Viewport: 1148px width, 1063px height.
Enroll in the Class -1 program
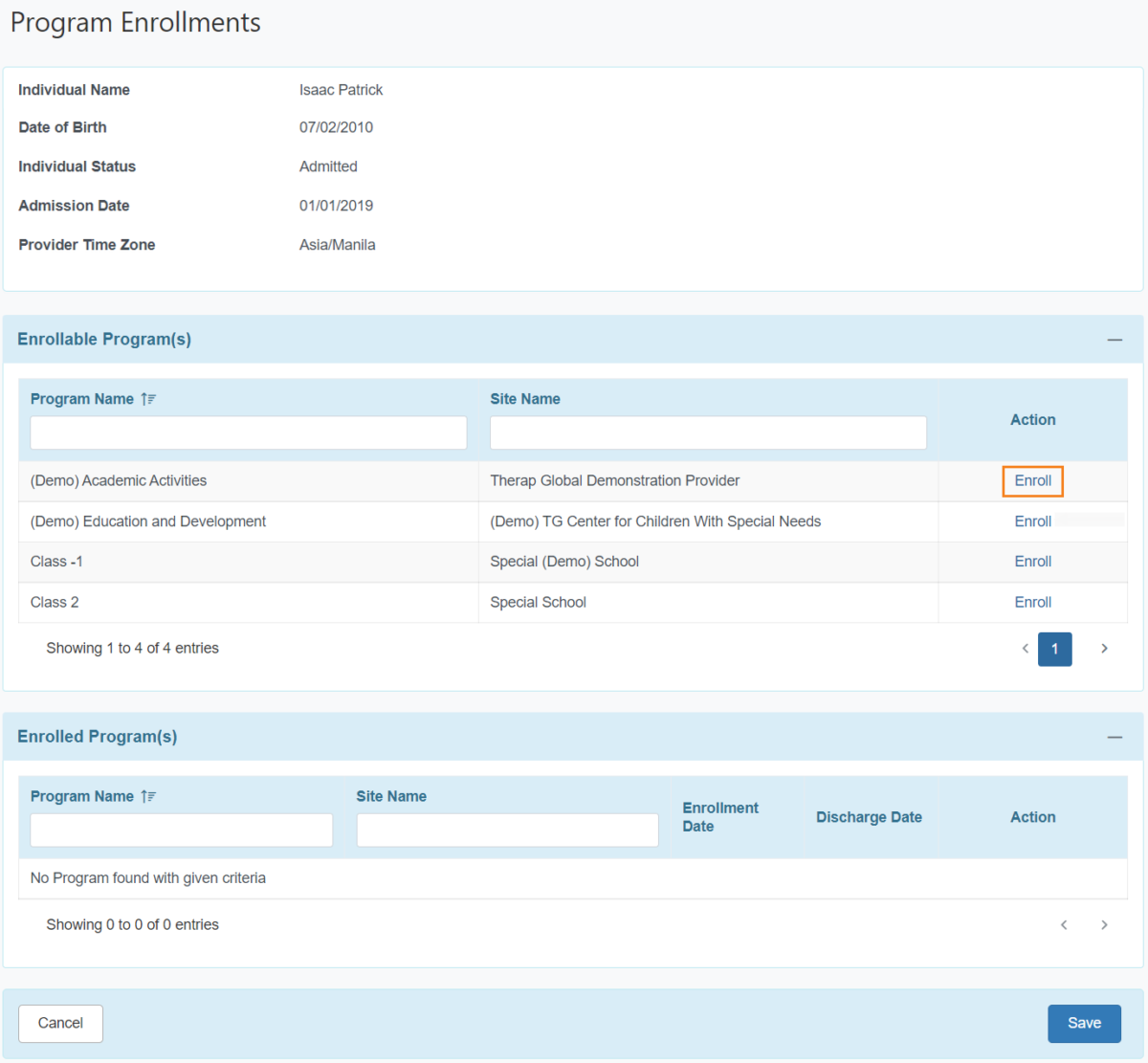(x=1032, y=562)
